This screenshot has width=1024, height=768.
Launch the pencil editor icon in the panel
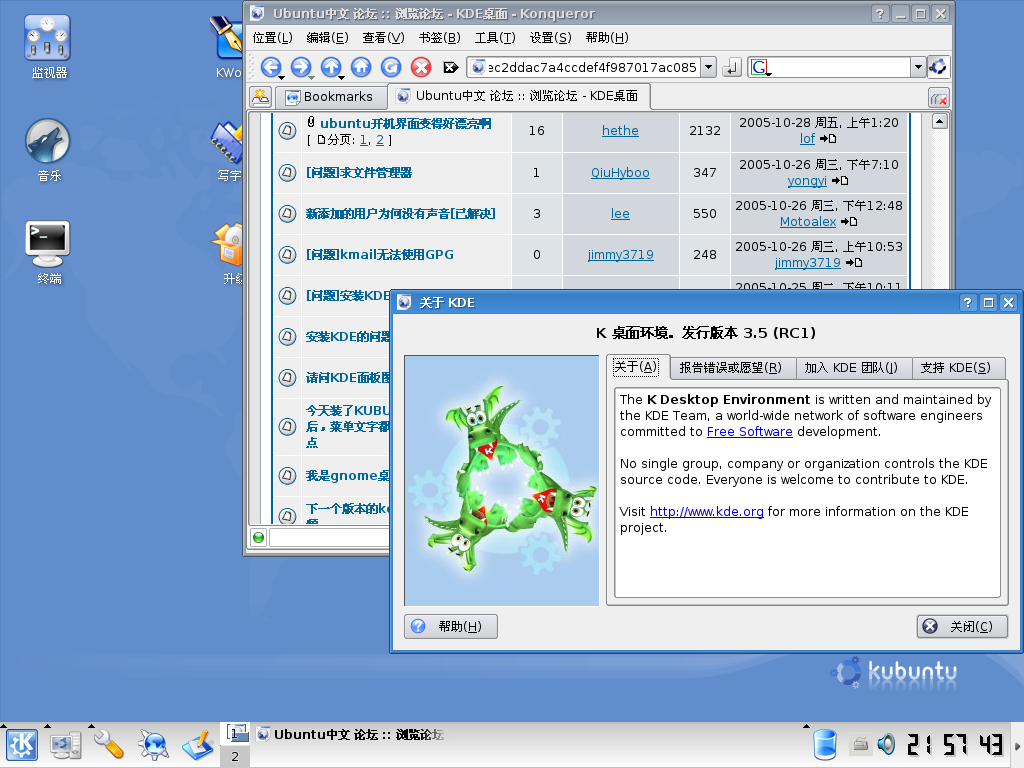198,745
